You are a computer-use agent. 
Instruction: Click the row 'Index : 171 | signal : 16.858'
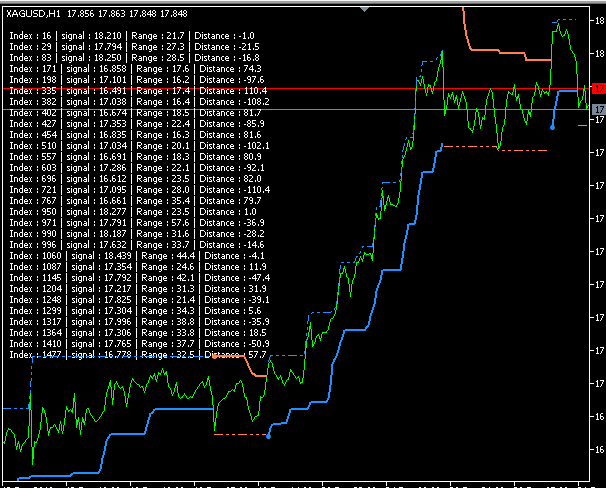pyautogui.click(x=135, y=69)
